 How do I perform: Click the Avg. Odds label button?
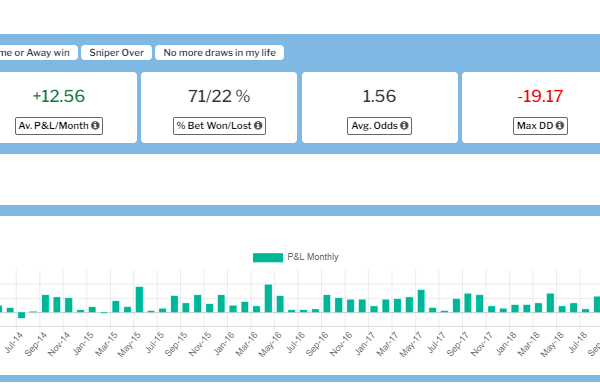[x=380, y=126]
